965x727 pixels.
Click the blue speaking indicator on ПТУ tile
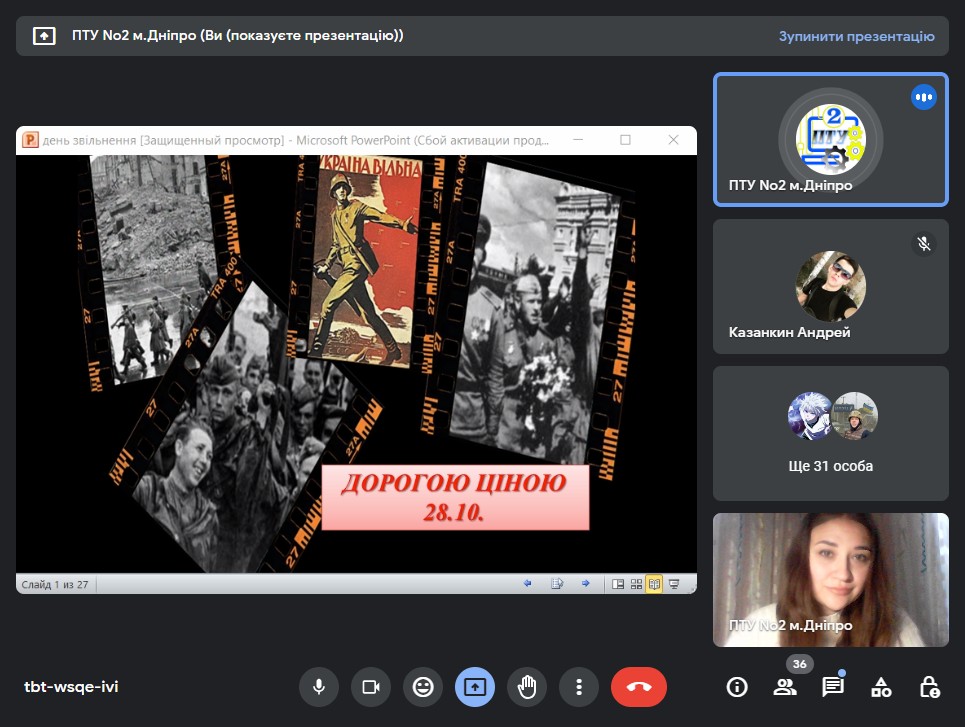tap(923, 97)
